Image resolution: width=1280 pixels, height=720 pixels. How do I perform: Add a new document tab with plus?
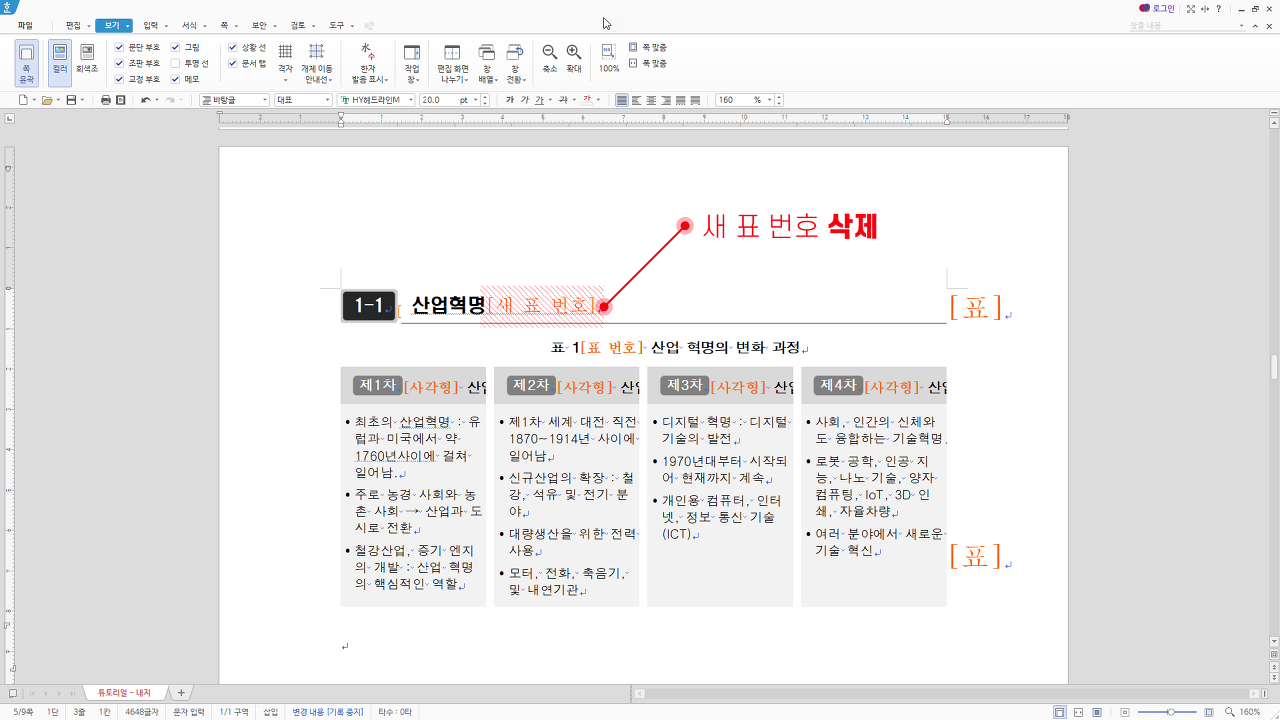[181, 692]
